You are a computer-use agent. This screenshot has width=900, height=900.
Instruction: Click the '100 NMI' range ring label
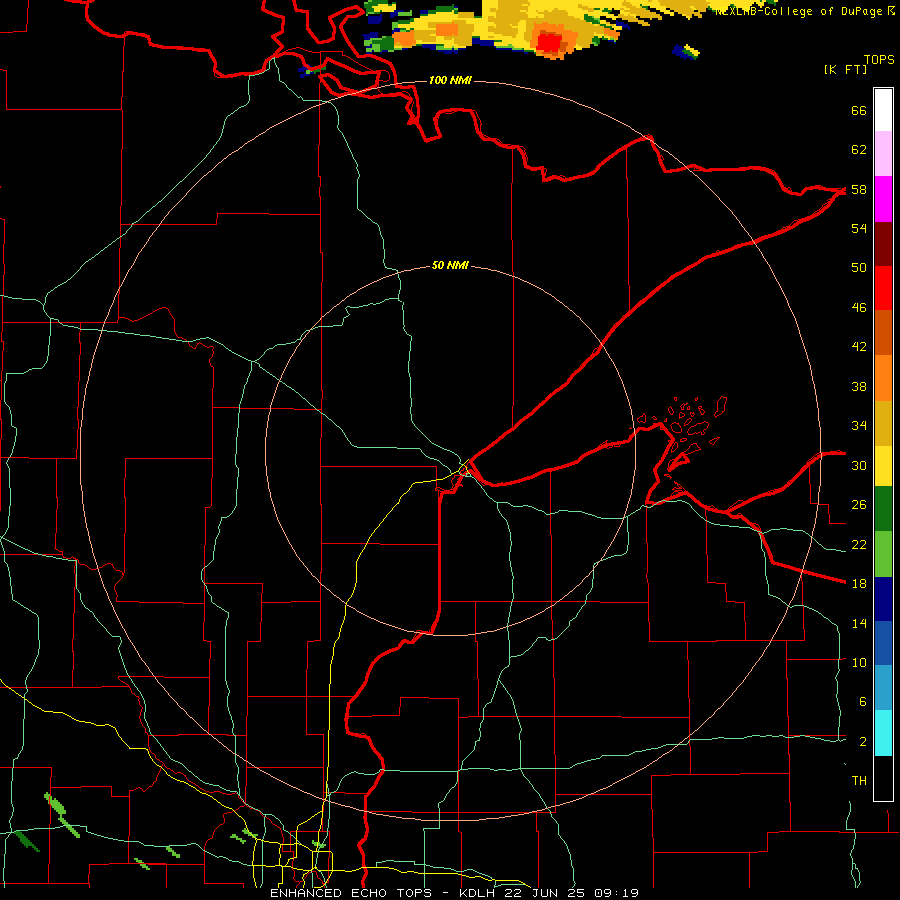450,80
